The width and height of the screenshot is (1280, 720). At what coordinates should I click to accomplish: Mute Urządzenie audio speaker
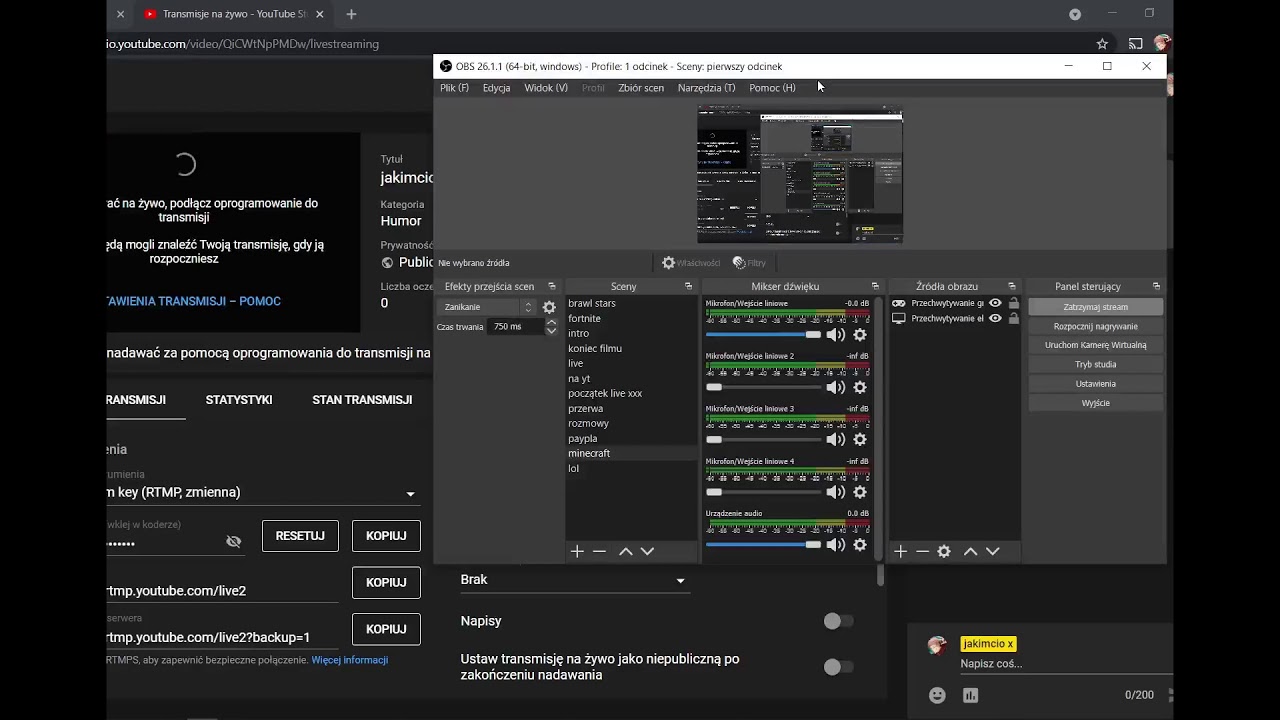coord(836,545)
